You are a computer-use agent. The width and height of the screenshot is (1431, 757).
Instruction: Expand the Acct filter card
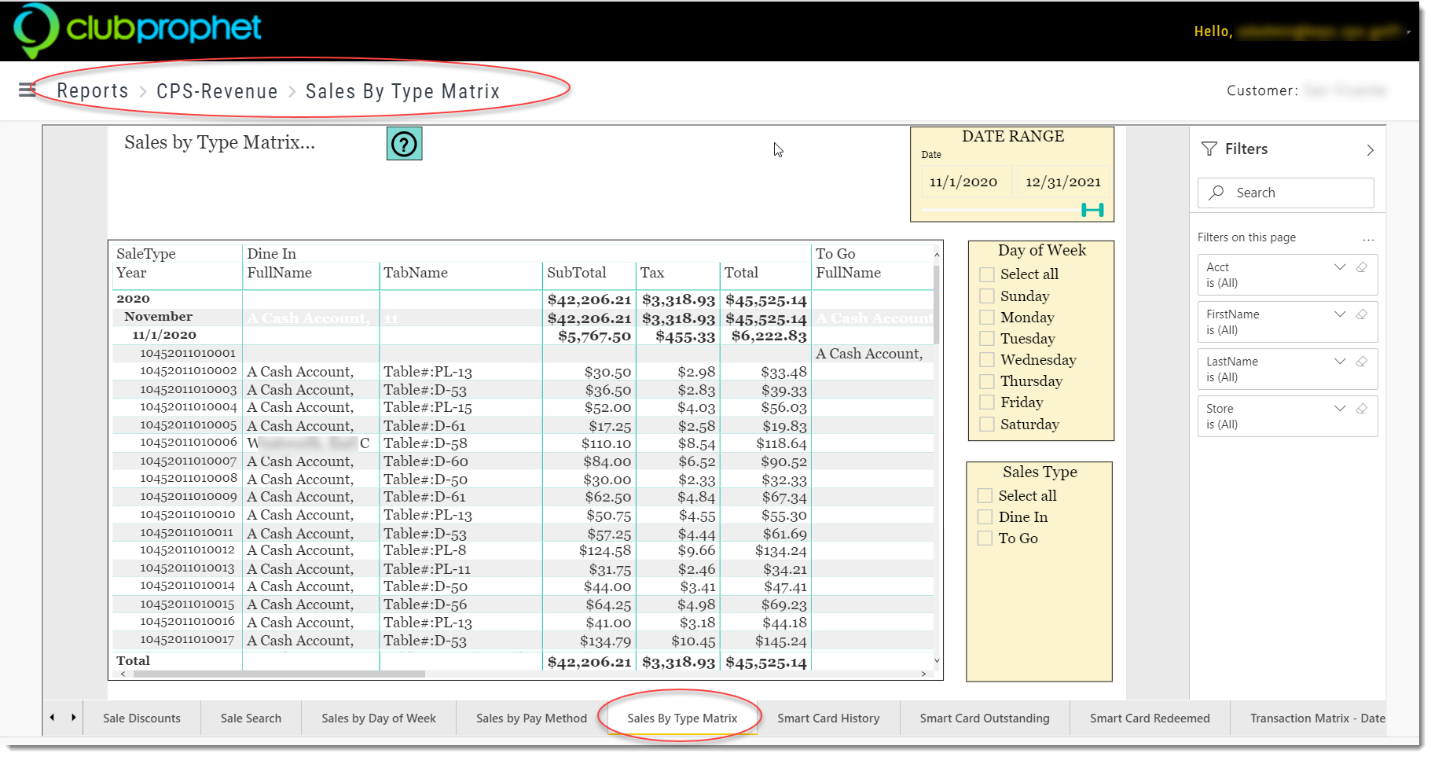pos(1340,268)
